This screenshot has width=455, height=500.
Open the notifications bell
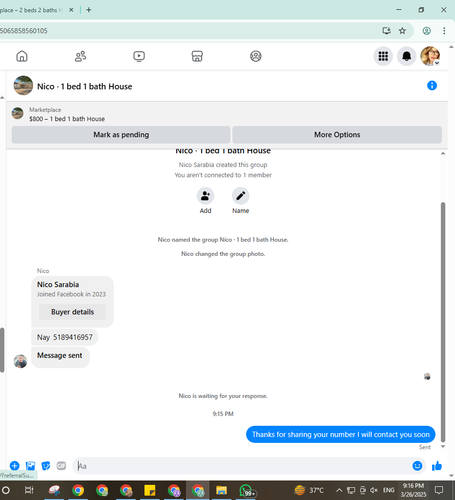[x=406, y=56]
